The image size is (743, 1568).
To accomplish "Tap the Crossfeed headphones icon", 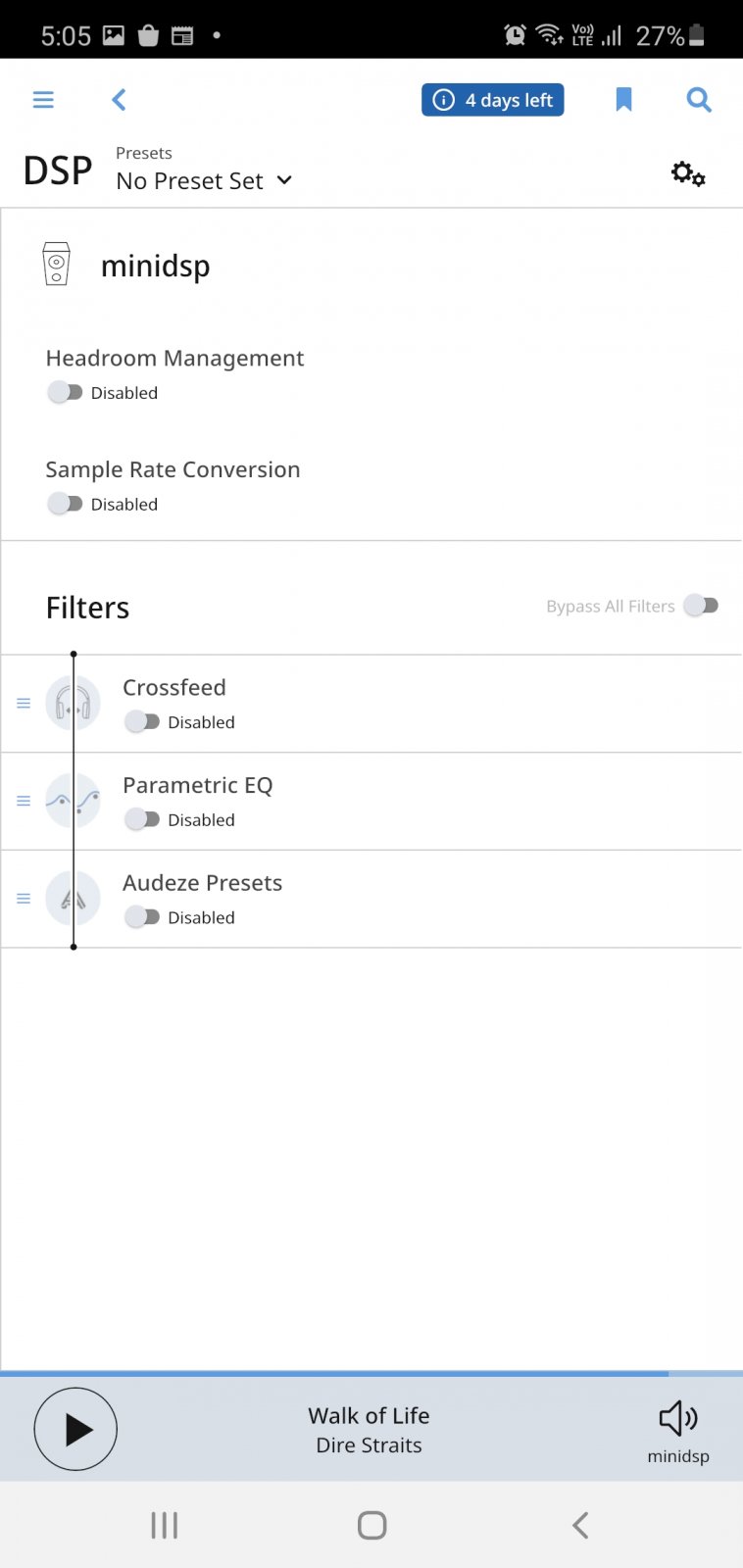I will click(74, 703).
